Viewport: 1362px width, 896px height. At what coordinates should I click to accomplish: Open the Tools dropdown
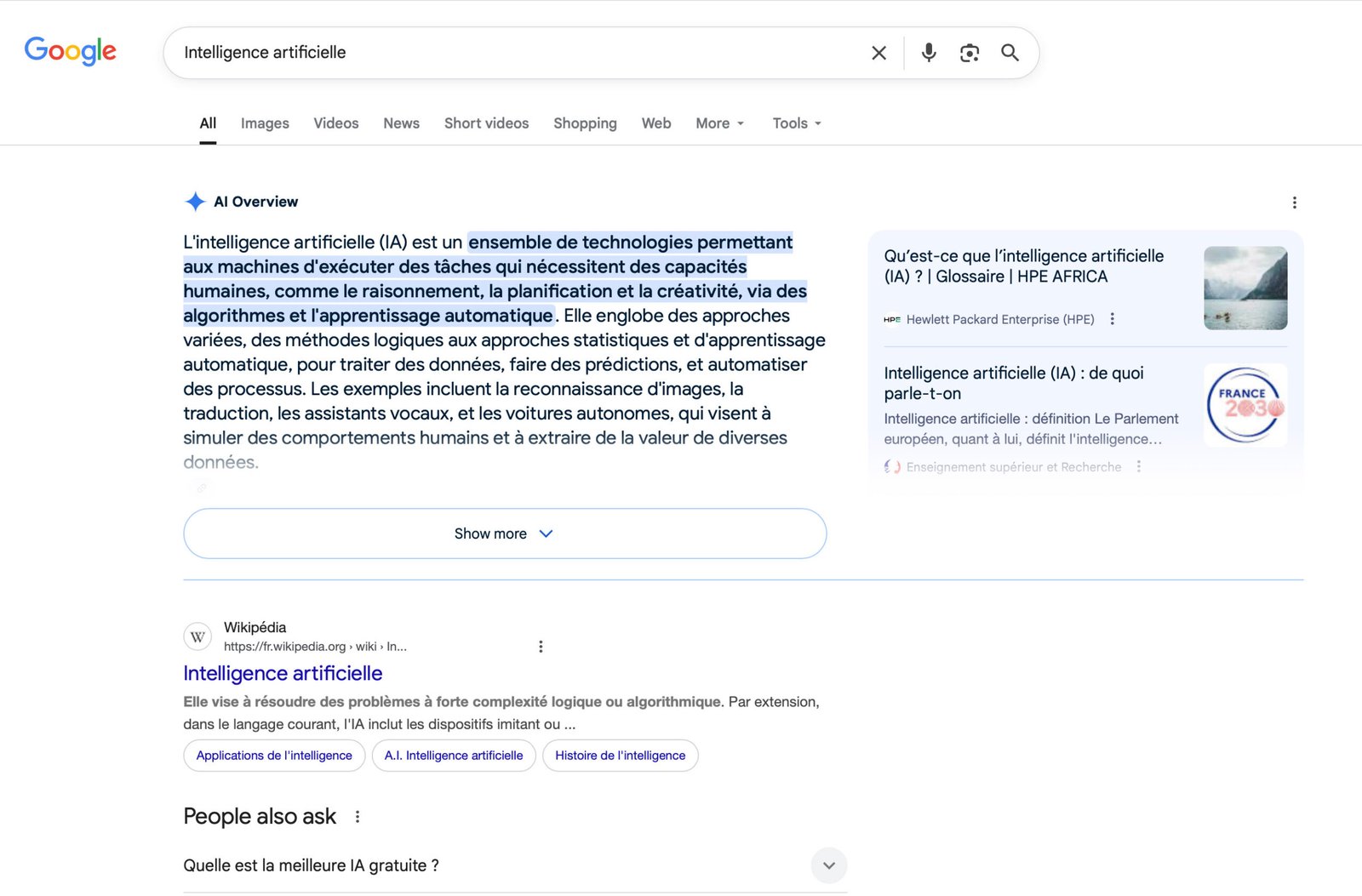point(797,123)
